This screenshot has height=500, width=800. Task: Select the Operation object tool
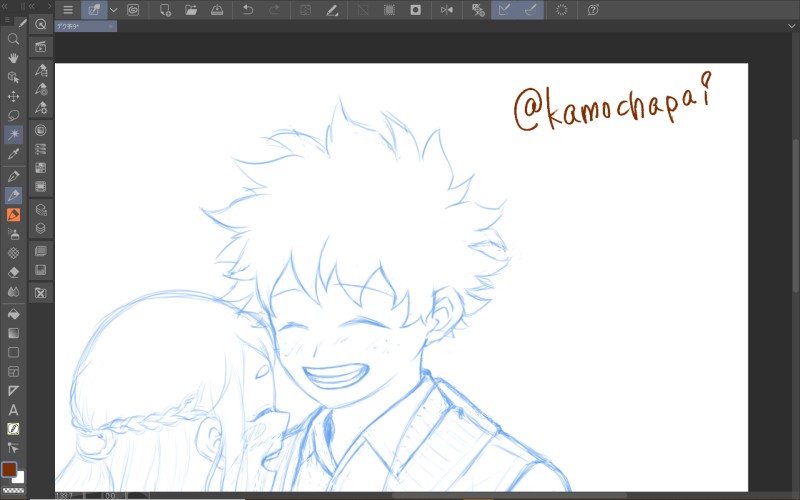pyautogui.click(x=13, y=77)
